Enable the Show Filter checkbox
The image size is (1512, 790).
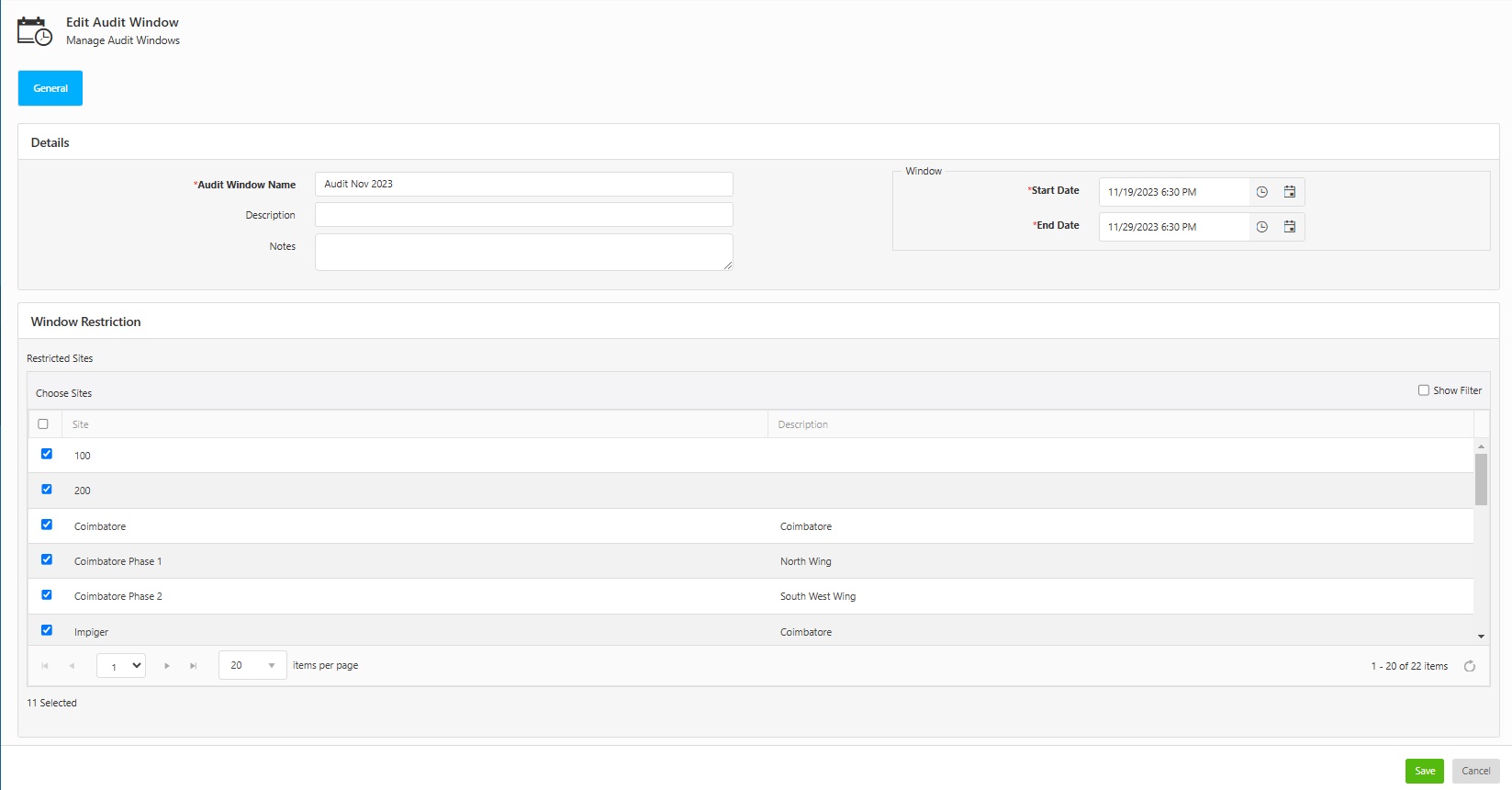pyautogui.click(x=1423, y=390)
